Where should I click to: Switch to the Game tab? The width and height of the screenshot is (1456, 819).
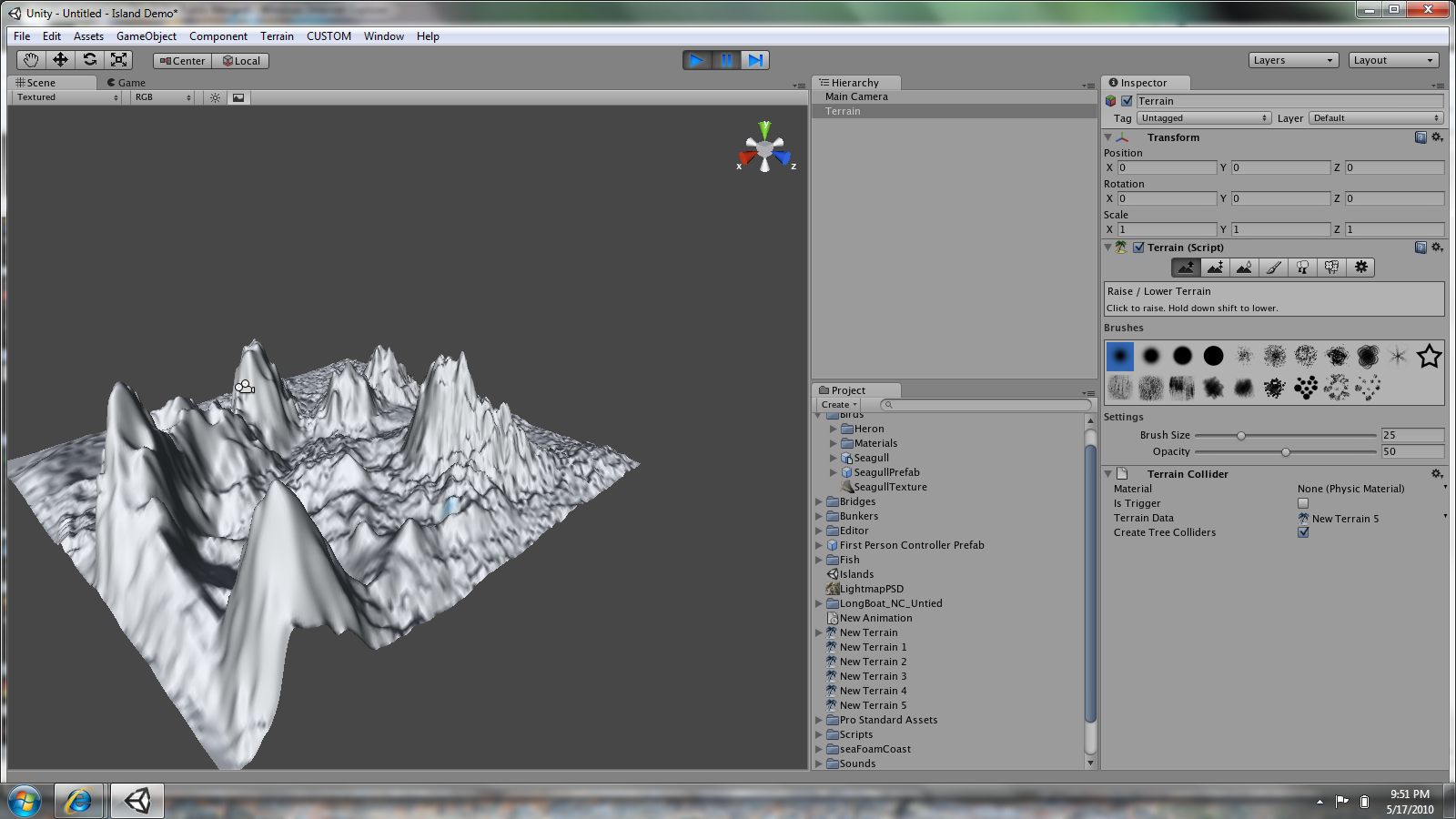point(126,83)
